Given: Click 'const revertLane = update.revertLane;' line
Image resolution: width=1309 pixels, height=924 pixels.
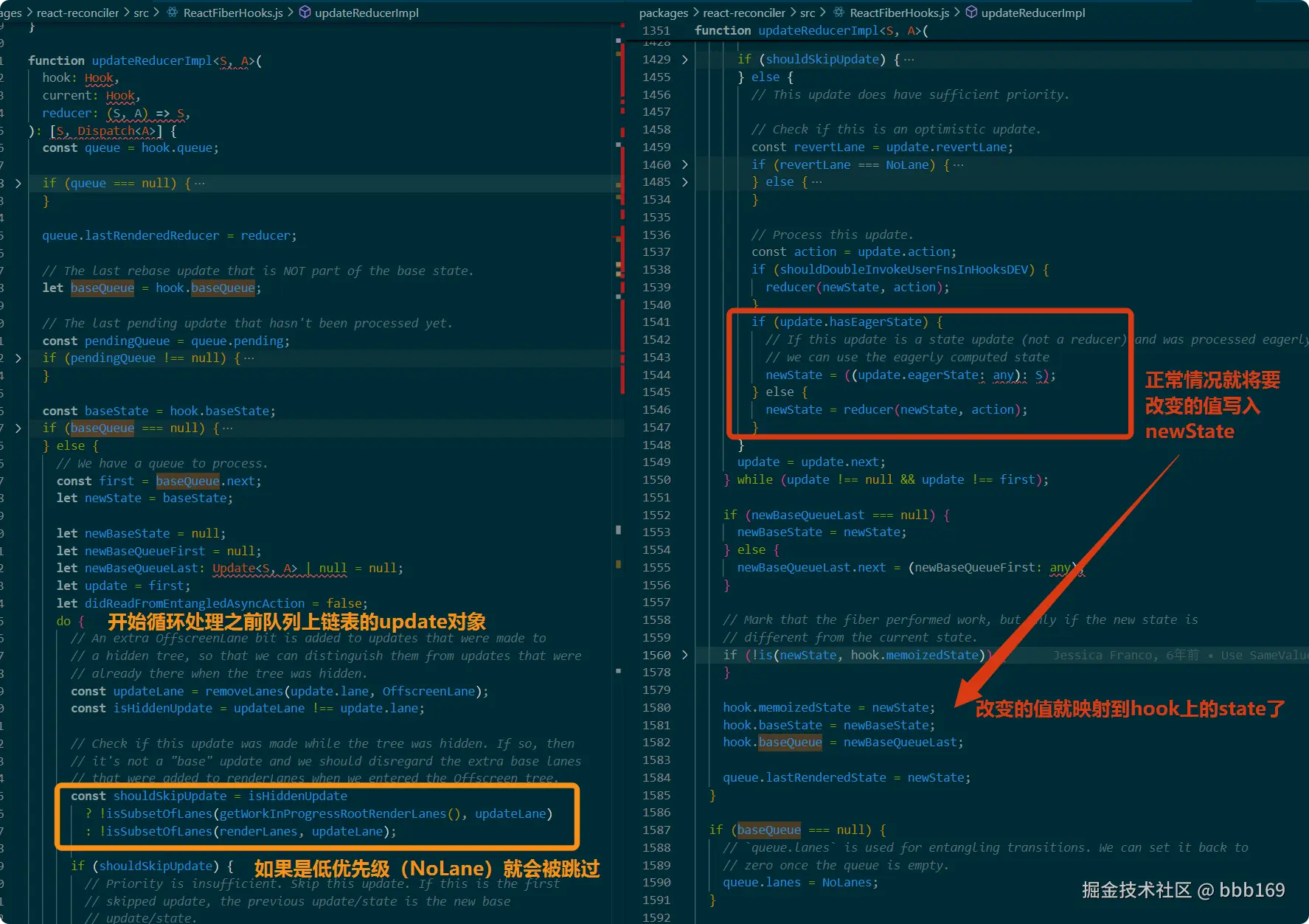Looking at the screenshot, I should [x=882, y=147].
